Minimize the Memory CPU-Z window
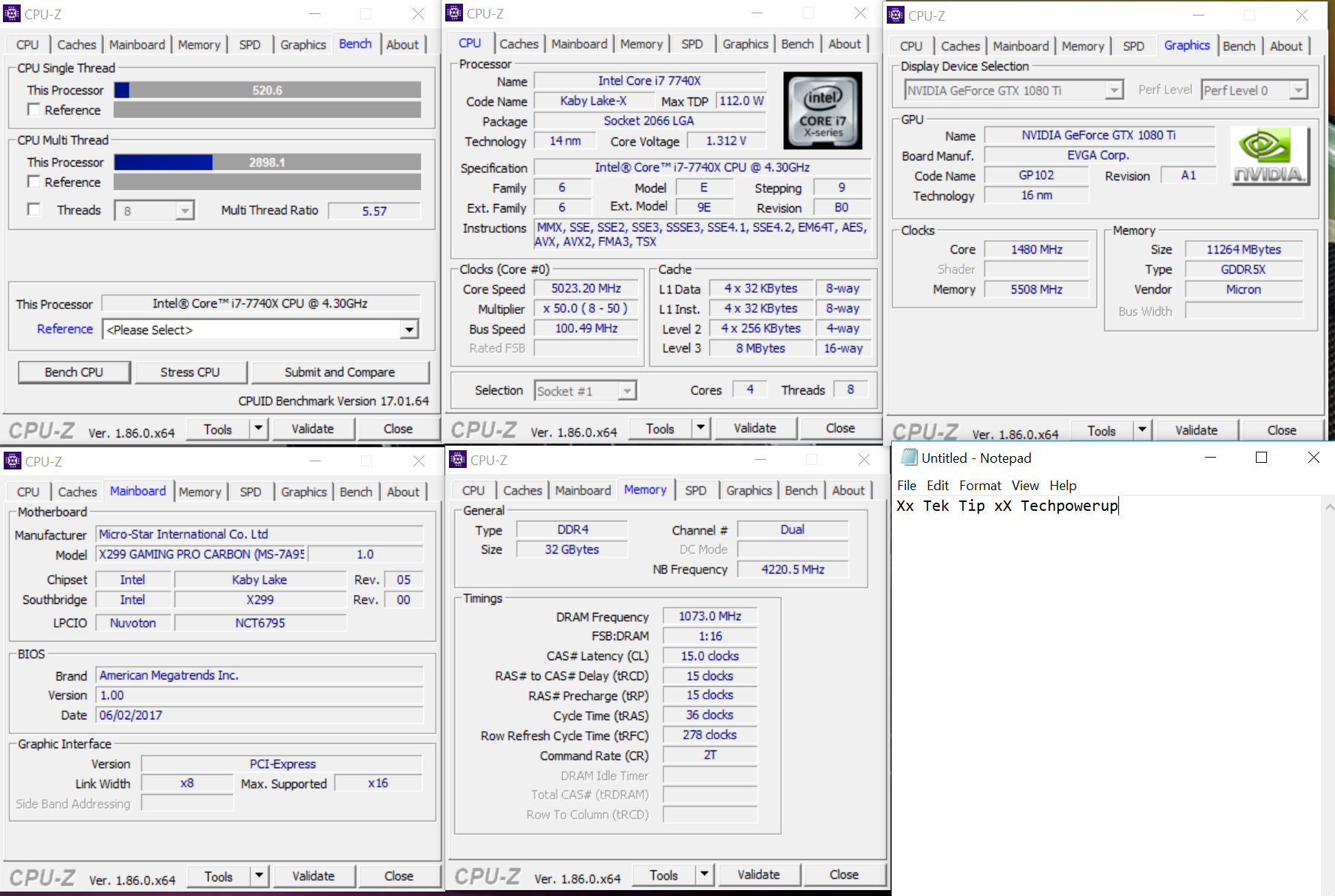1335x896 pixels. [x=761, y=460]
